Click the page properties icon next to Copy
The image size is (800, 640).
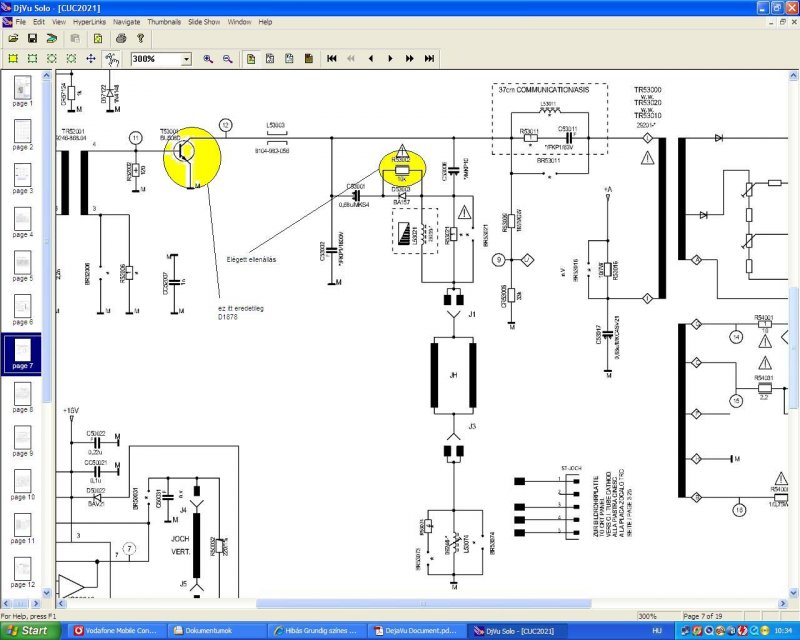(x=97, y=38)
